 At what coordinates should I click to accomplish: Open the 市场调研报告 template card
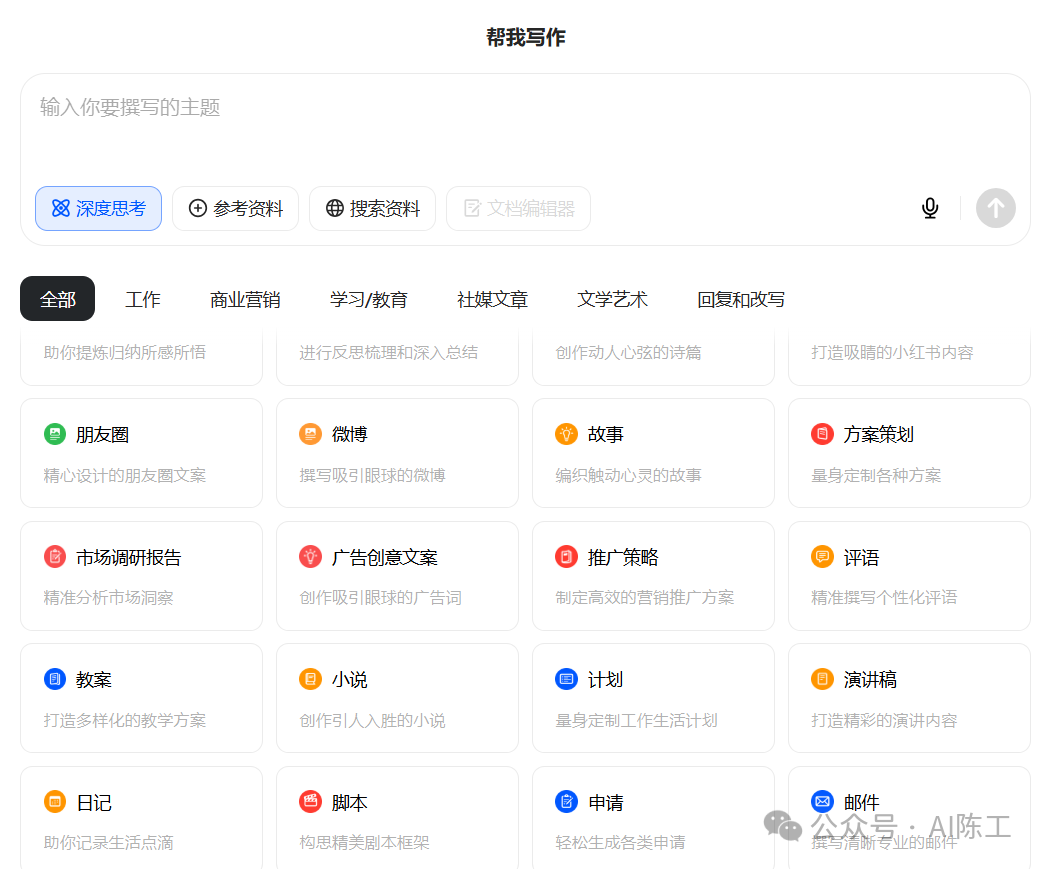(141, 575)
